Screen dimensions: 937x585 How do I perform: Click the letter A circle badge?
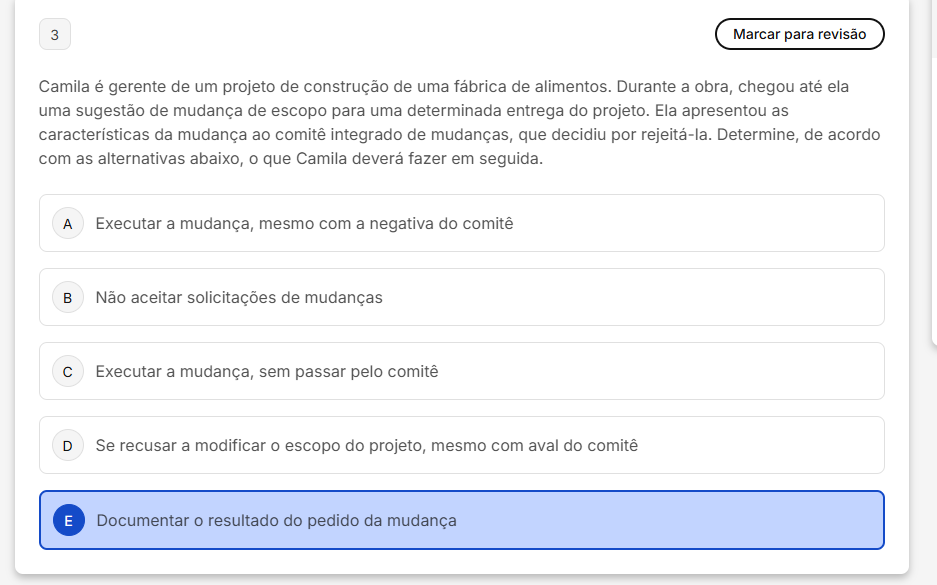[x=68, y=224]
